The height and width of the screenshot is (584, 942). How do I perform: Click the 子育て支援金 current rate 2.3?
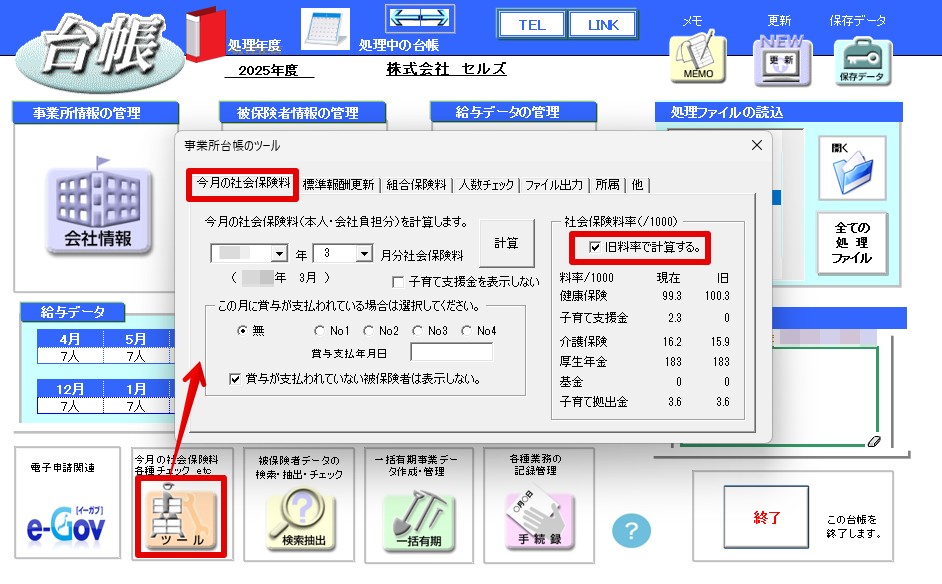(675, 317)
